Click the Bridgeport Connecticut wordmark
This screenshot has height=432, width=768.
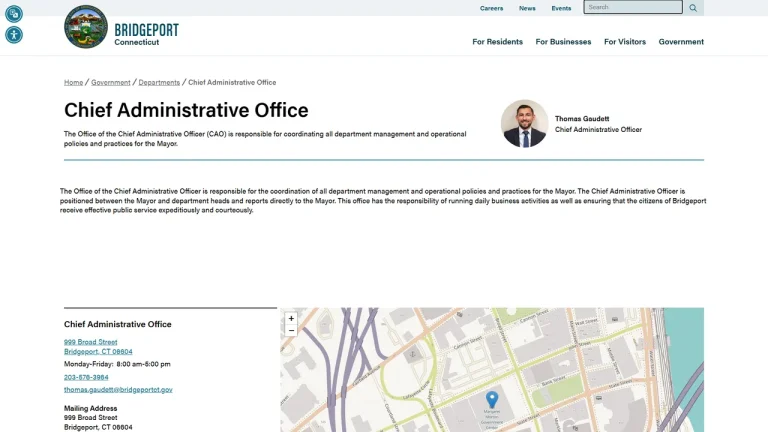pyautogui.click(x=146, y=34)
